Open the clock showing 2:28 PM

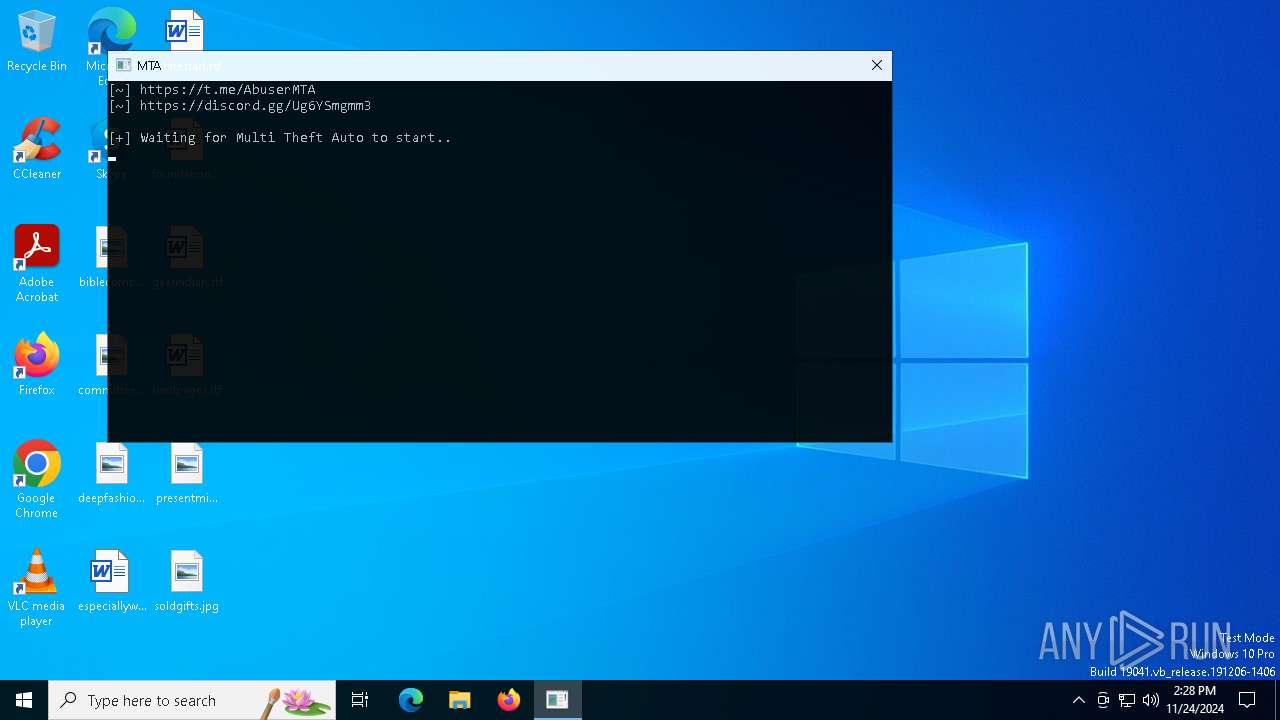[1195, 700]
